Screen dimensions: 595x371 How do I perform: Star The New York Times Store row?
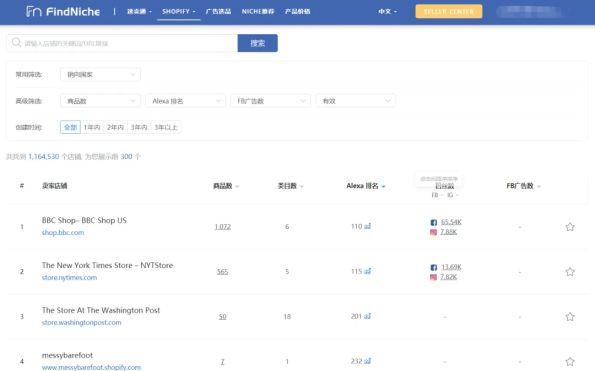[x=570, y=272]
